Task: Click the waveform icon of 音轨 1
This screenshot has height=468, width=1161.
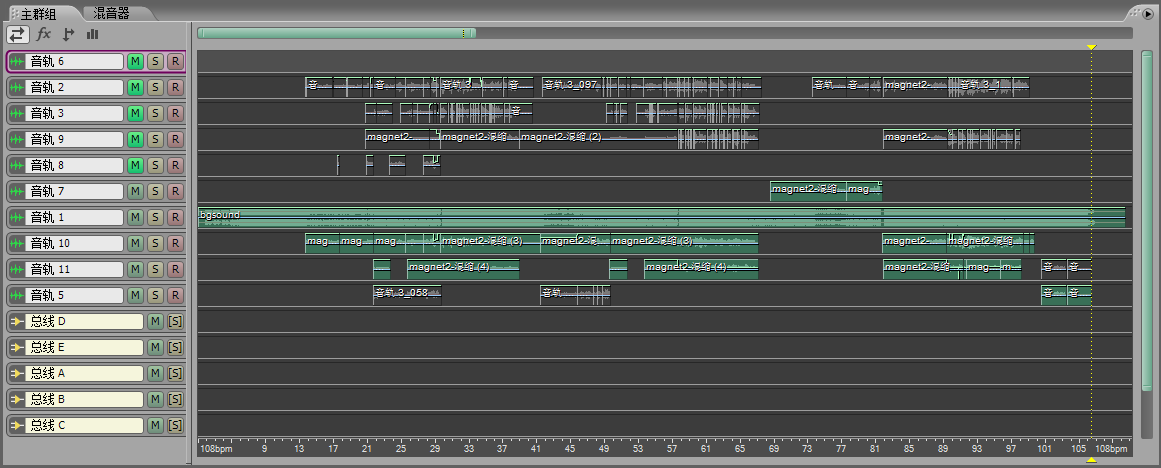Action: point(16,218)
